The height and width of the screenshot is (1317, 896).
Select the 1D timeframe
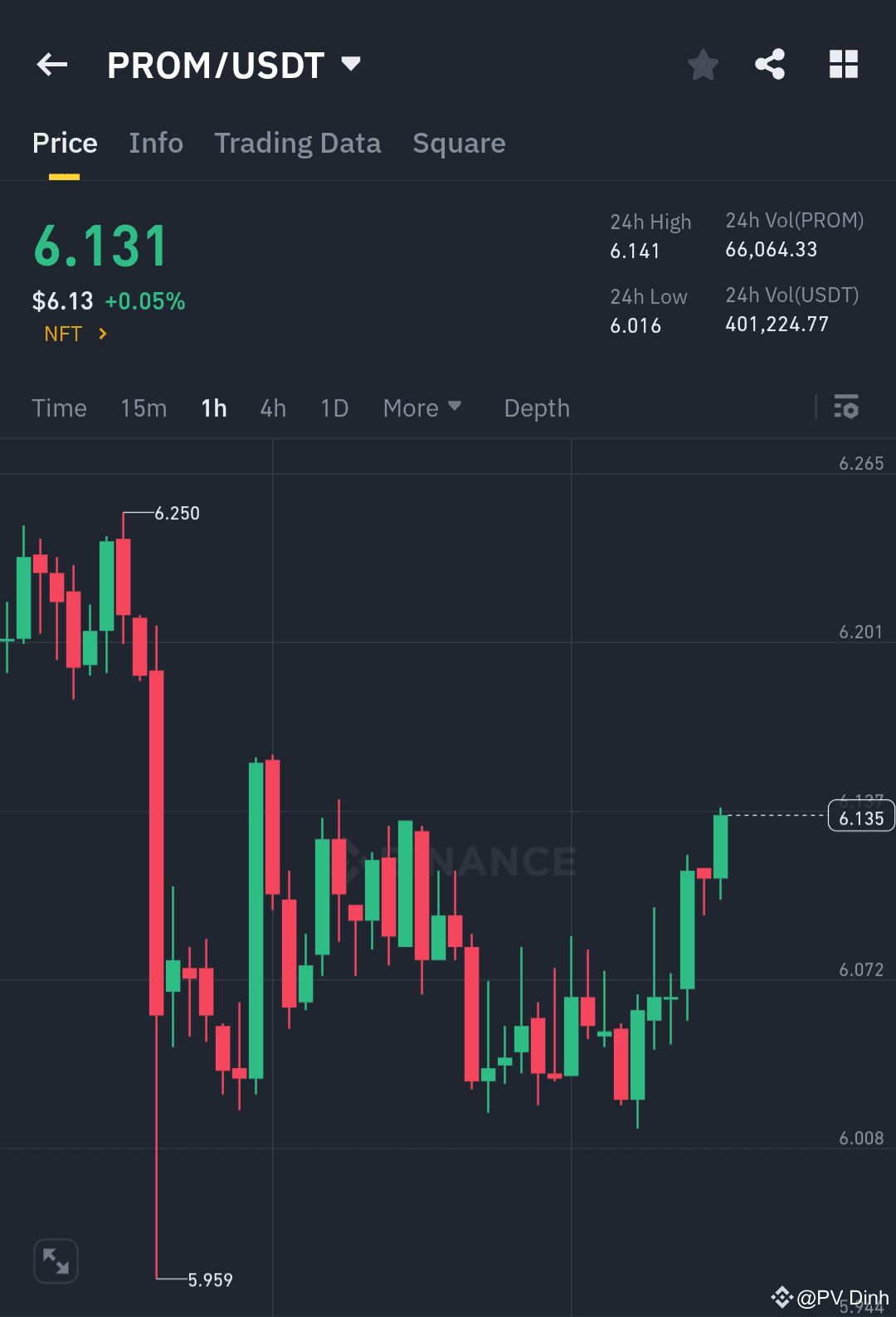[334, 407]
